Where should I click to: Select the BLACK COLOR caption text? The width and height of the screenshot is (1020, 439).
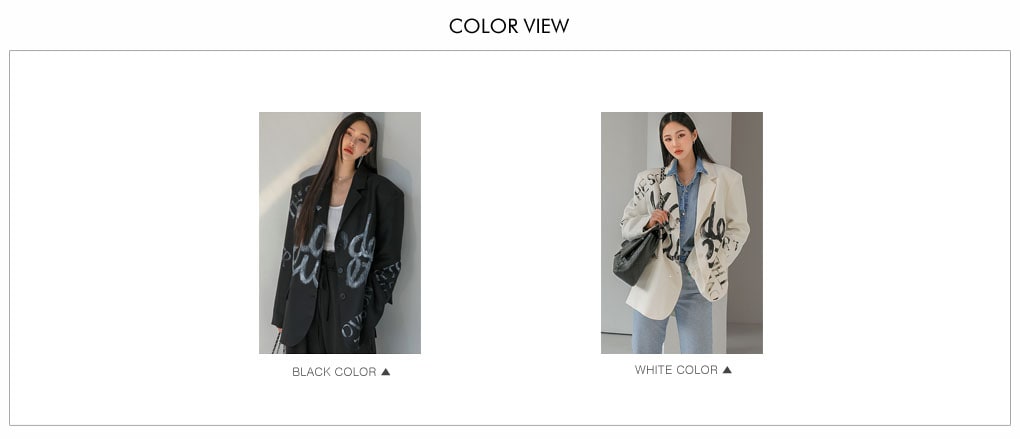[x=334, y=372]
